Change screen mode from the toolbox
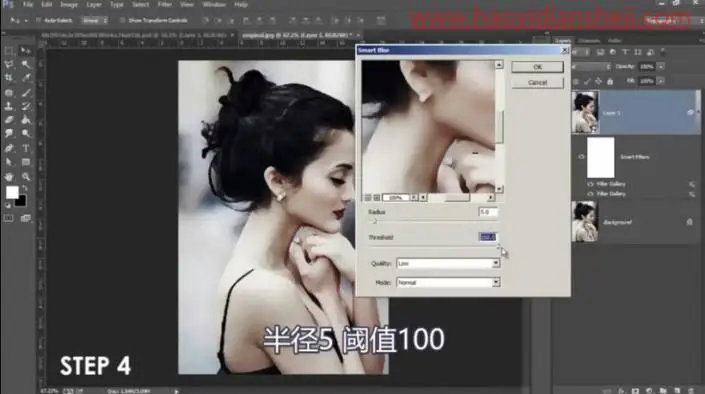 pyautogui.click(x=26, y=219)
